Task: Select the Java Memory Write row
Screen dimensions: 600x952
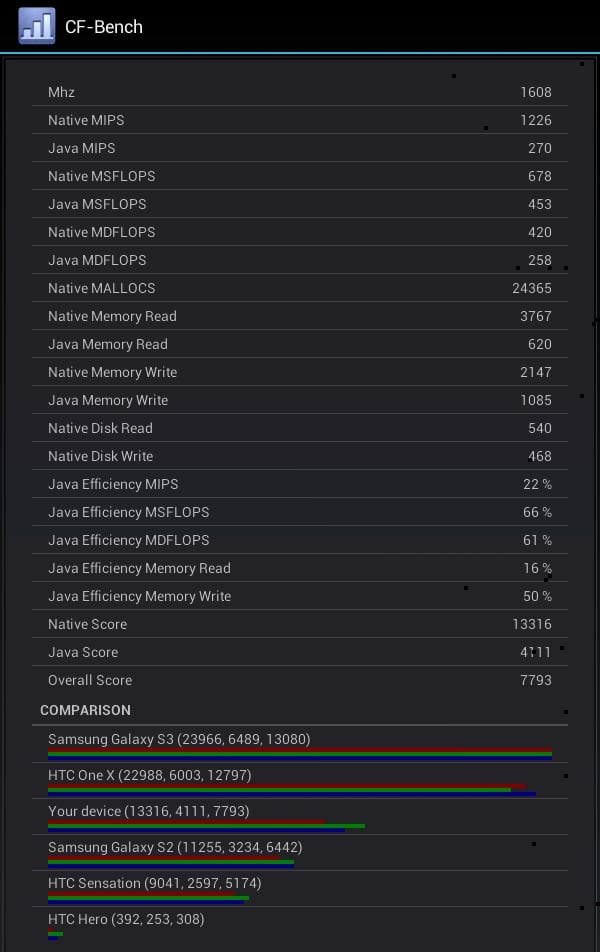Action: (300, 400)
